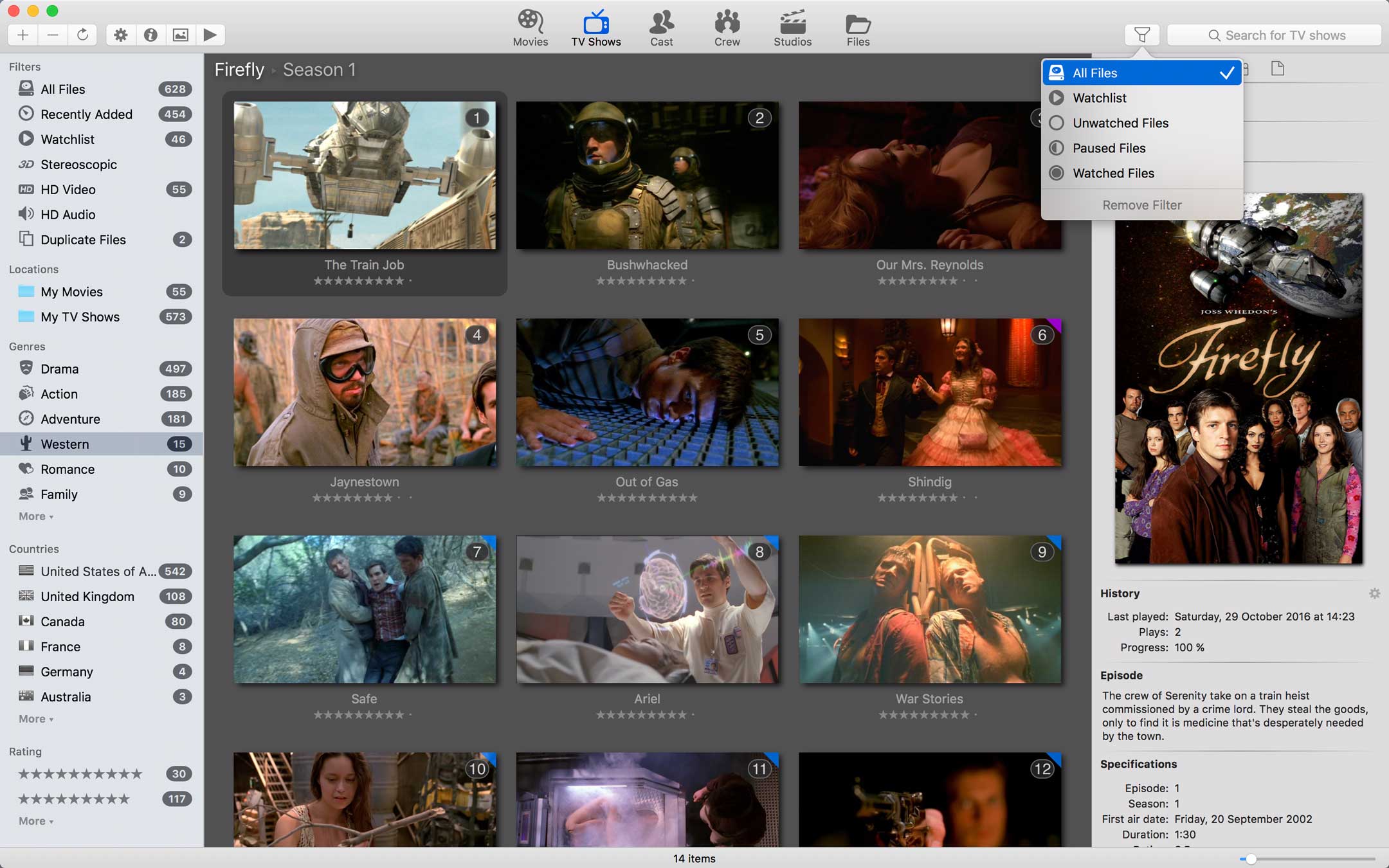Select the Jaynestown episode thumbnail

click(365, 392)
